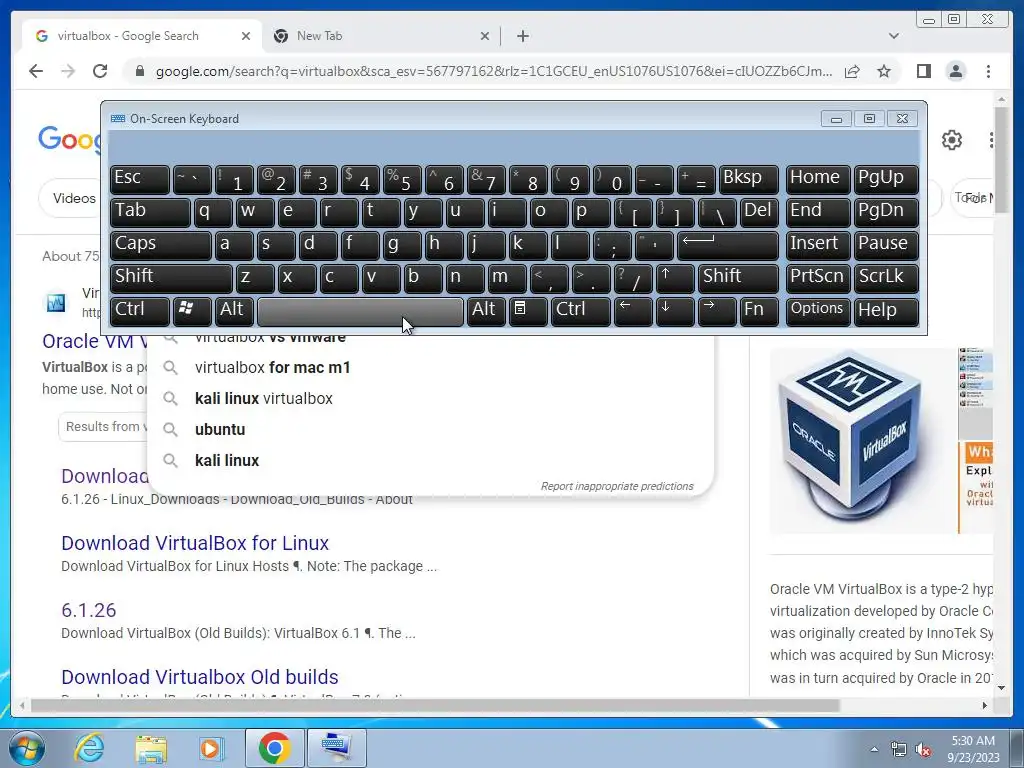Reload the Google search page

point(100,71)
